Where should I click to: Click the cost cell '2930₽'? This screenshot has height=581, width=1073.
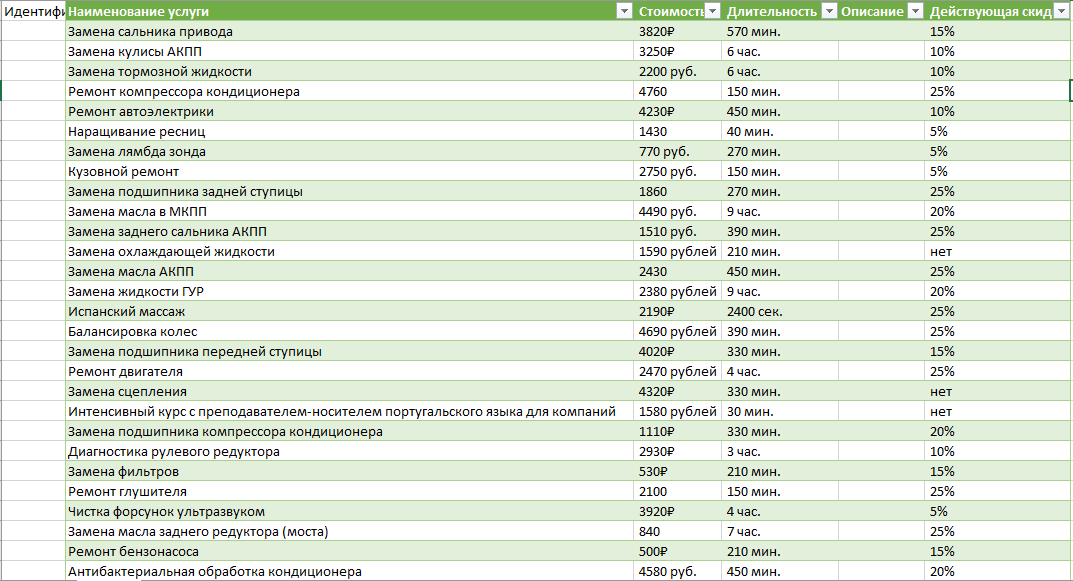click(677, 451)
